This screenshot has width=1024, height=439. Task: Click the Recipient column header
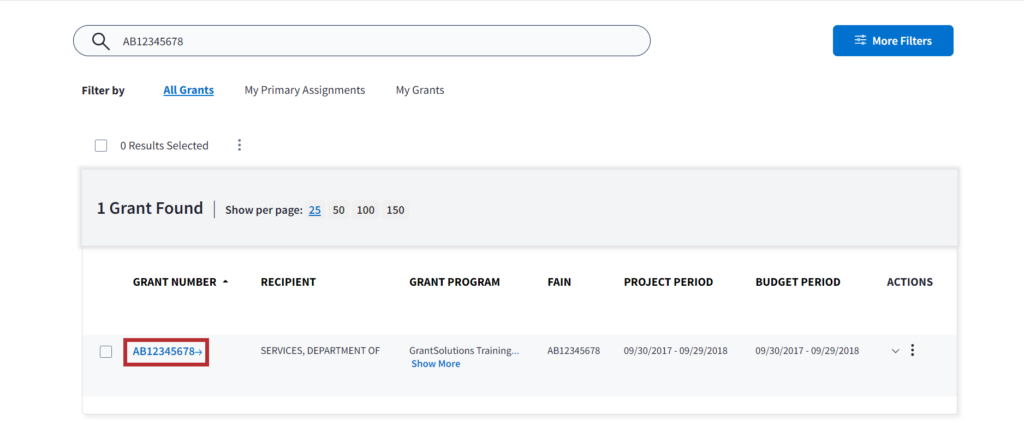pyautogui.click(x=288, y=282)
